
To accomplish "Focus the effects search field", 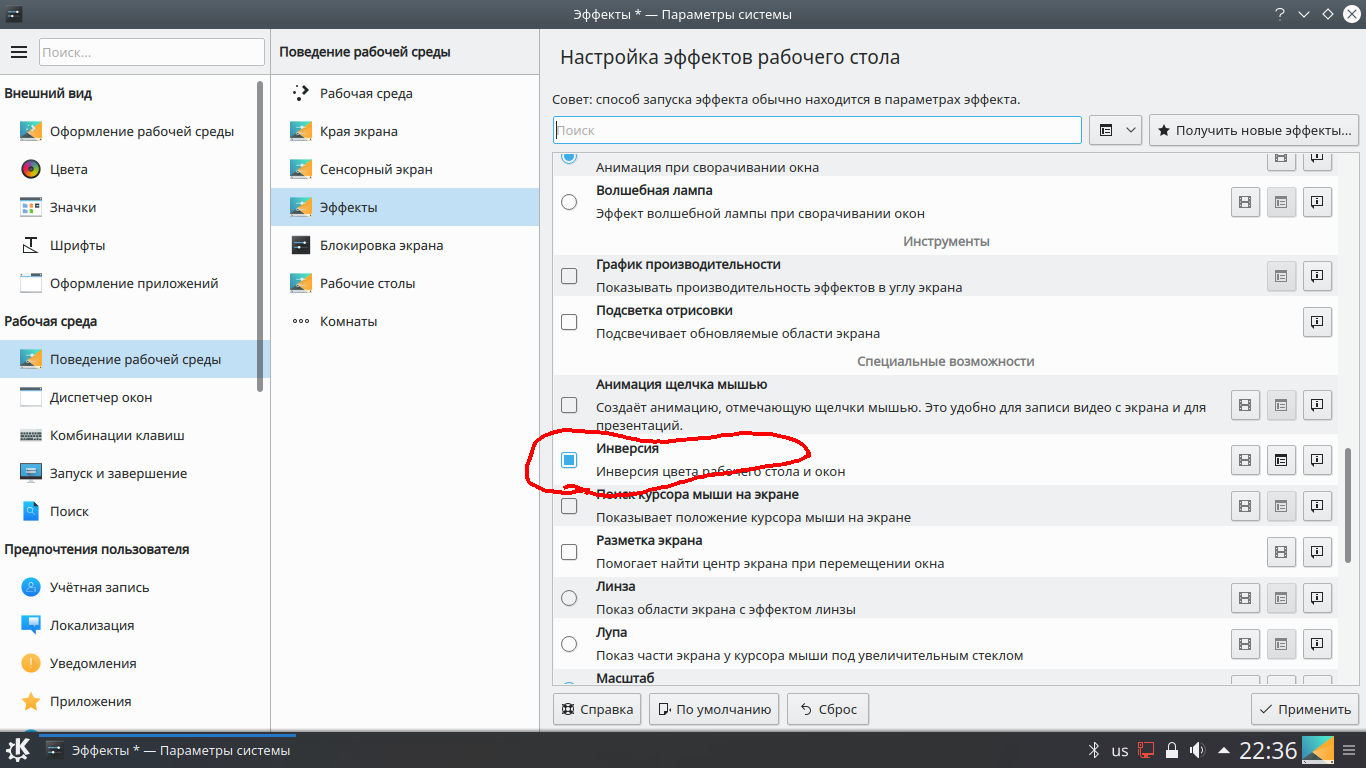I will [817, 130].
